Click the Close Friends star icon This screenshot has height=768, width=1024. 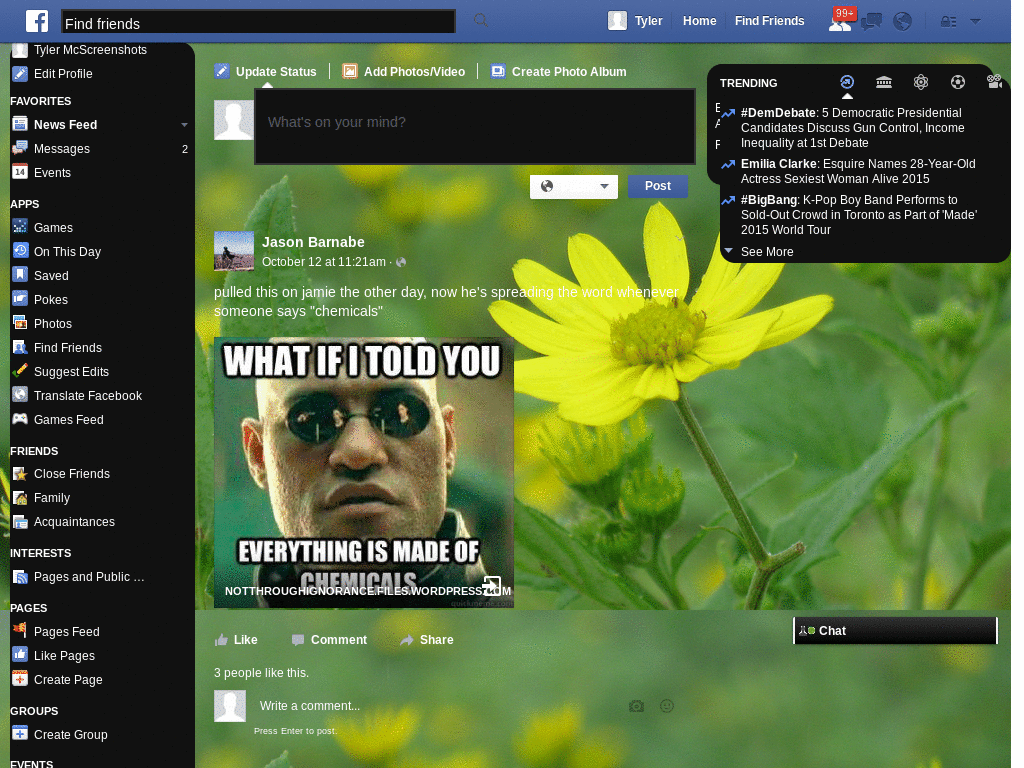click(20, 473)
